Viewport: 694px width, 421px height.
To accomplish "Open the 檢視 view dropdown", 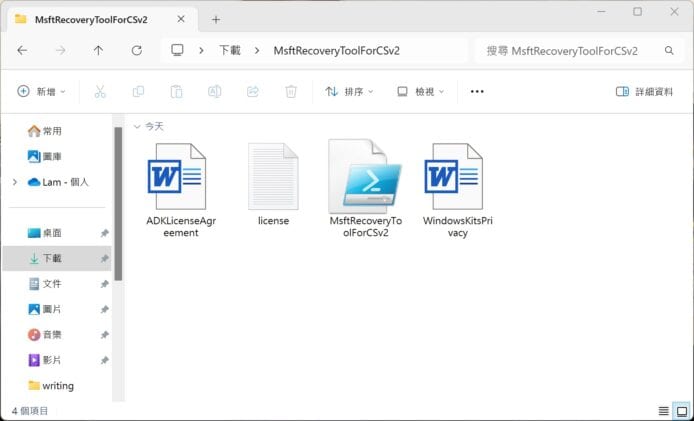I will (x=421, y=92).
